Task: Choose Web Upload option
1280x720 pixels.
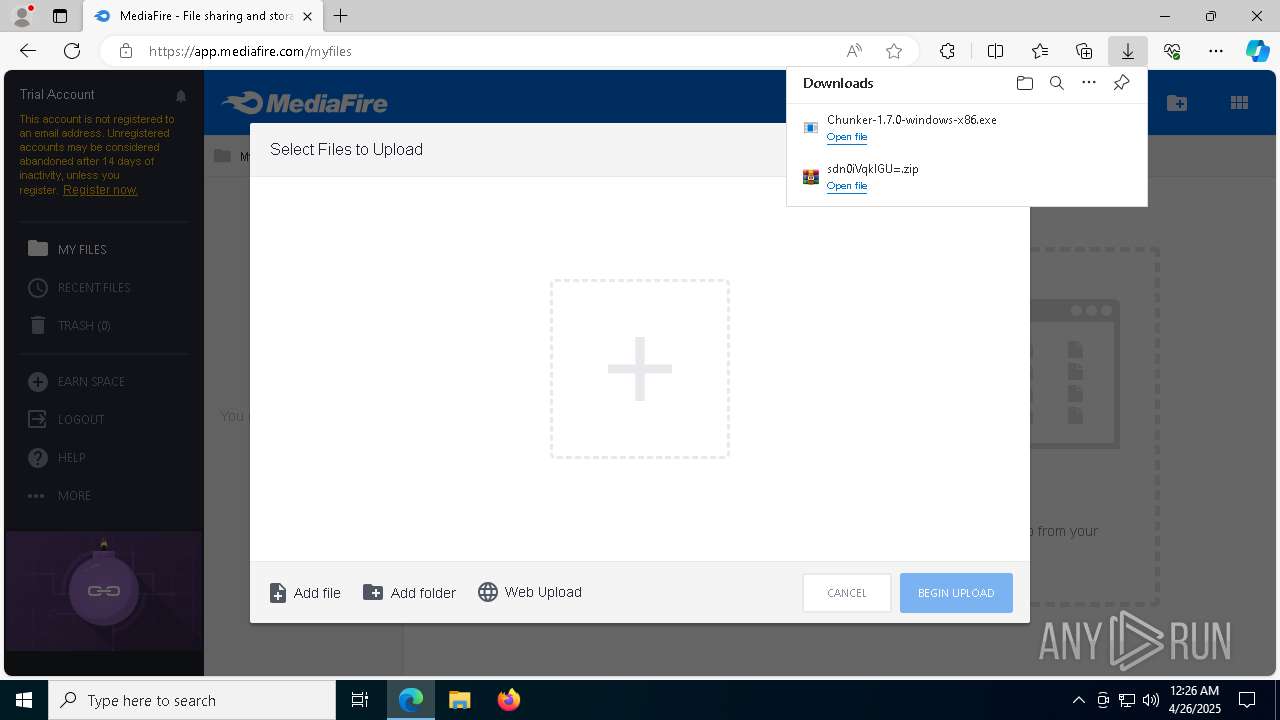Action: point(530,592)
